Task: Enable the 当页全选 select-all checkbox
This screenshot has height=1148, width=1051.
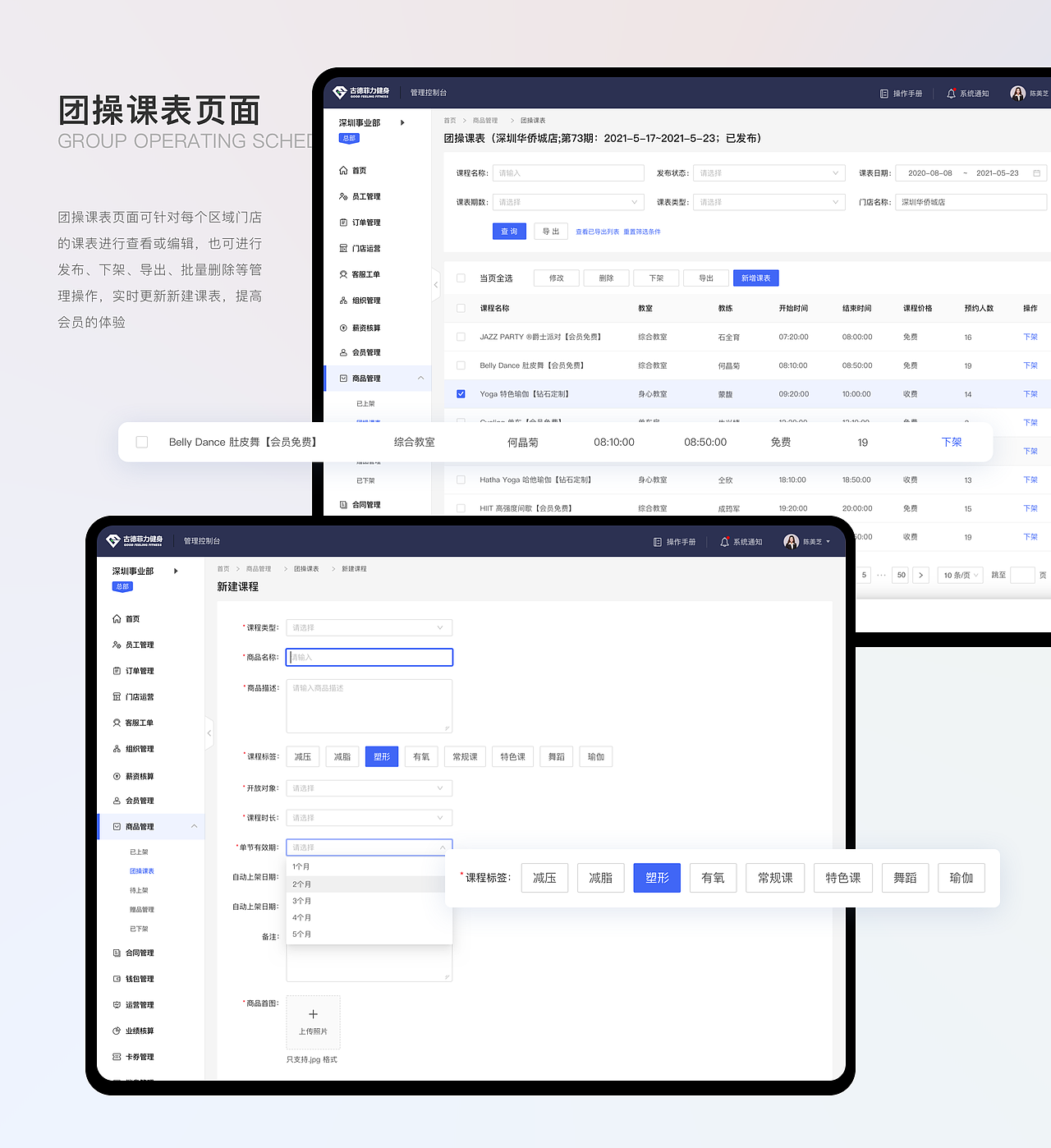Action: [461, 278]
